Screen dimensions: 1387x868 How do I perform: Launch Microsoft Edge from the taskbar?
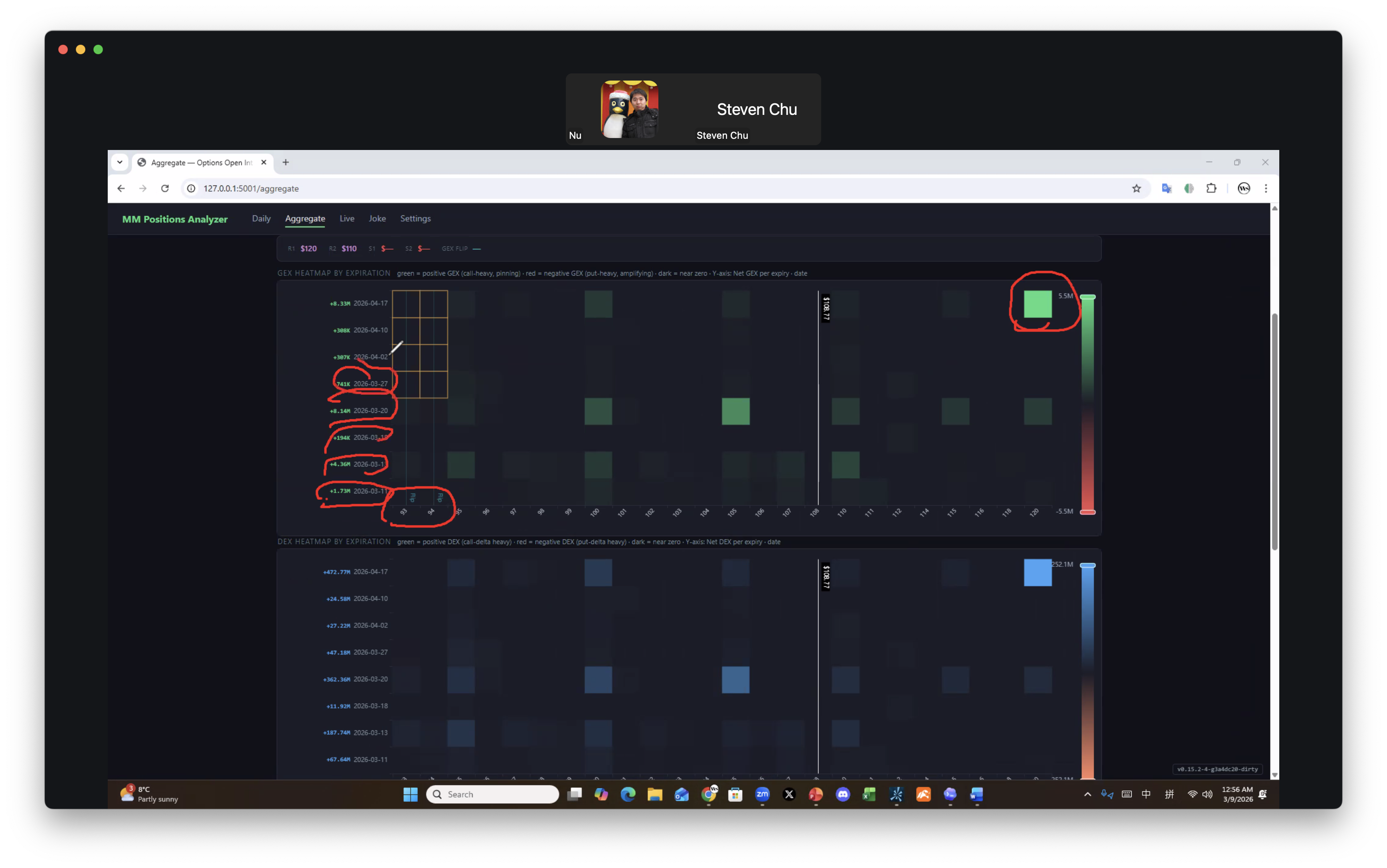pos(628,794)
